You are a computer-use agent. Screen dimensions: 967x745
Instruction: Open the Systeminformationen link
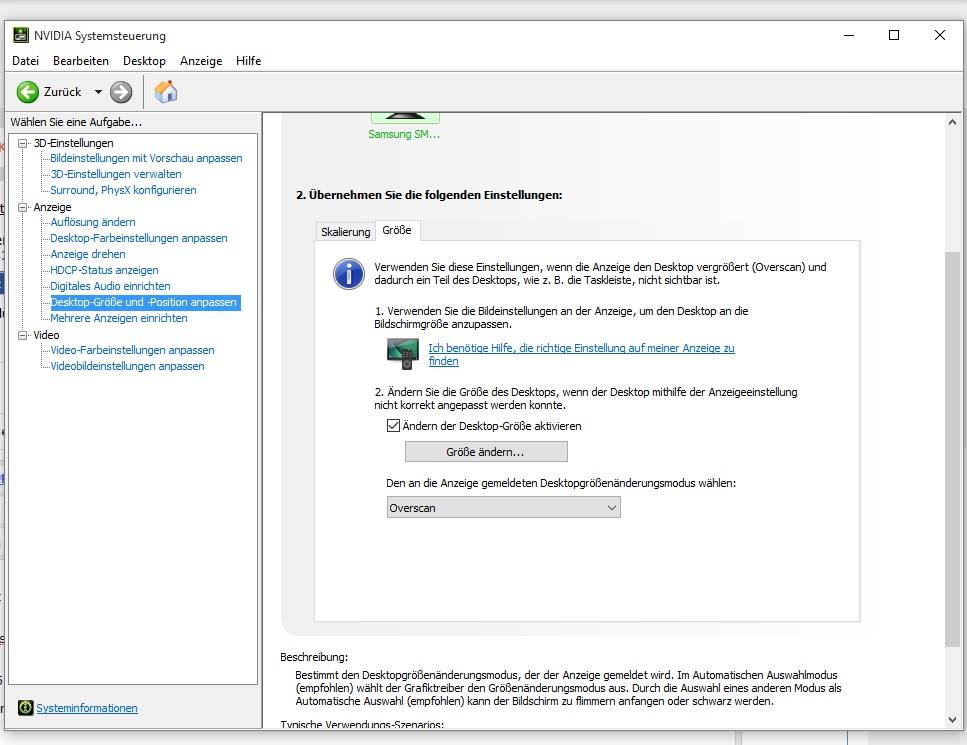[87, 708]
